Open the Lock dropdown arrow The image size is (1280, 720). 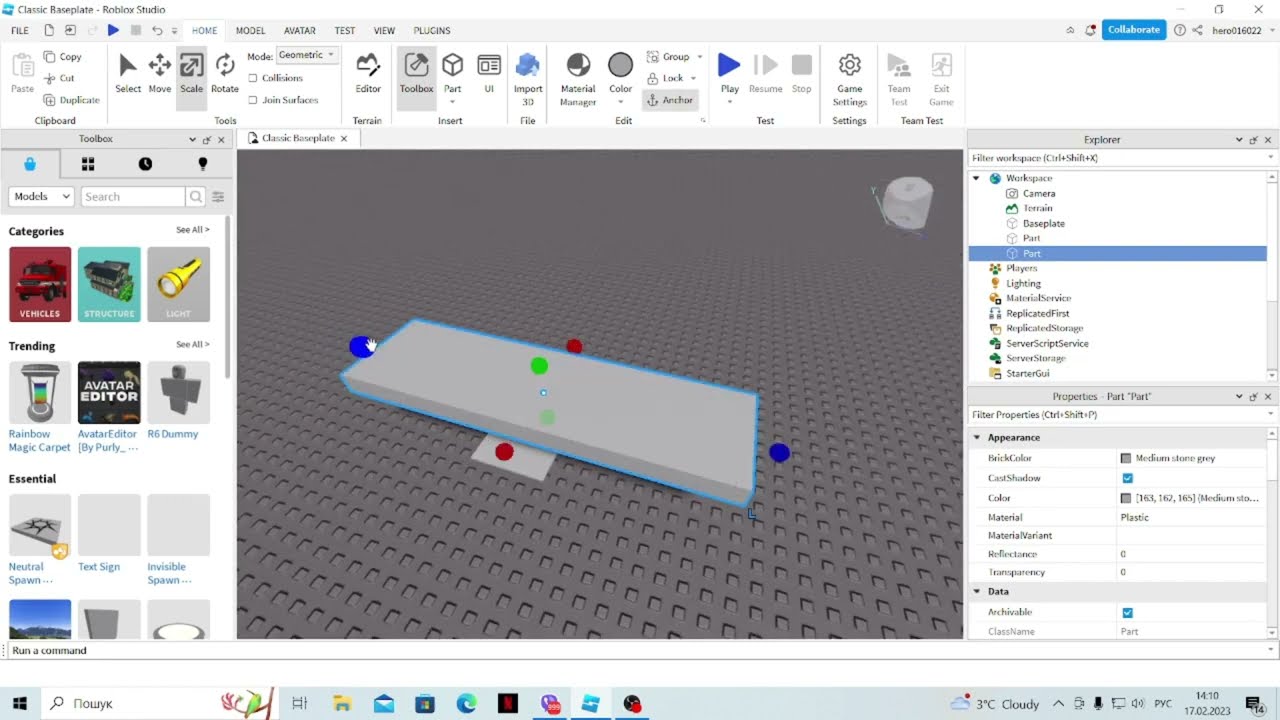point(693,78)
